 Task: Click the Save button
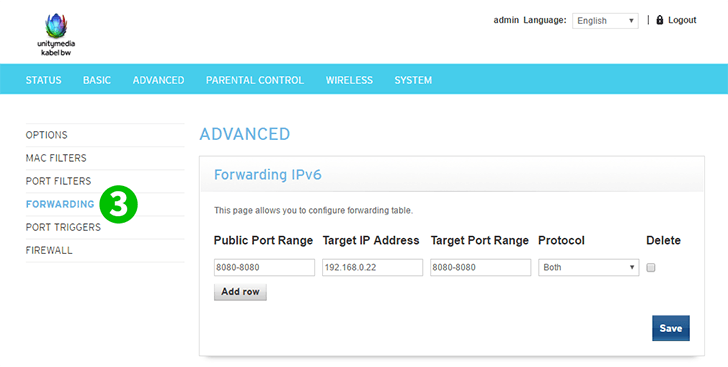pyautogui.click(x=670, y=328)
